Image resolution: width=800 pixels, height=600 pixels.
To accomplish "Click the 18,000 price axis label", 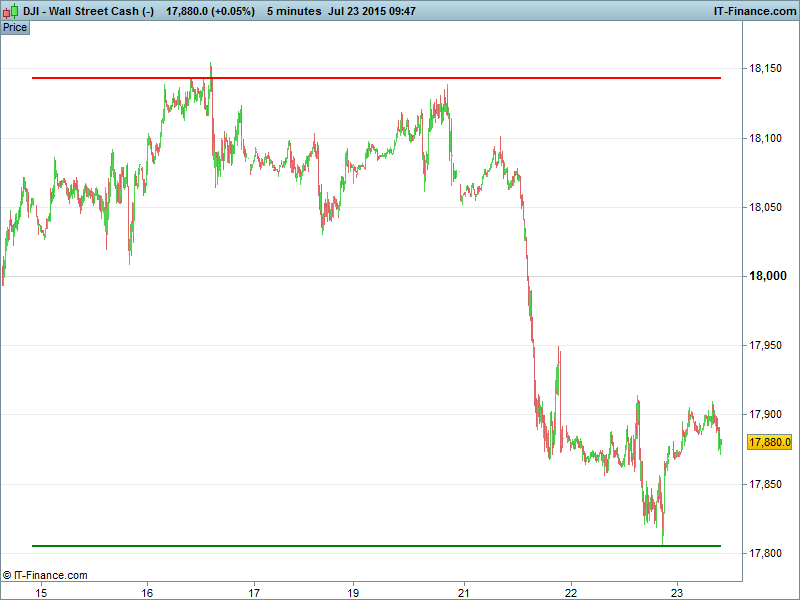I will [767, 277].
